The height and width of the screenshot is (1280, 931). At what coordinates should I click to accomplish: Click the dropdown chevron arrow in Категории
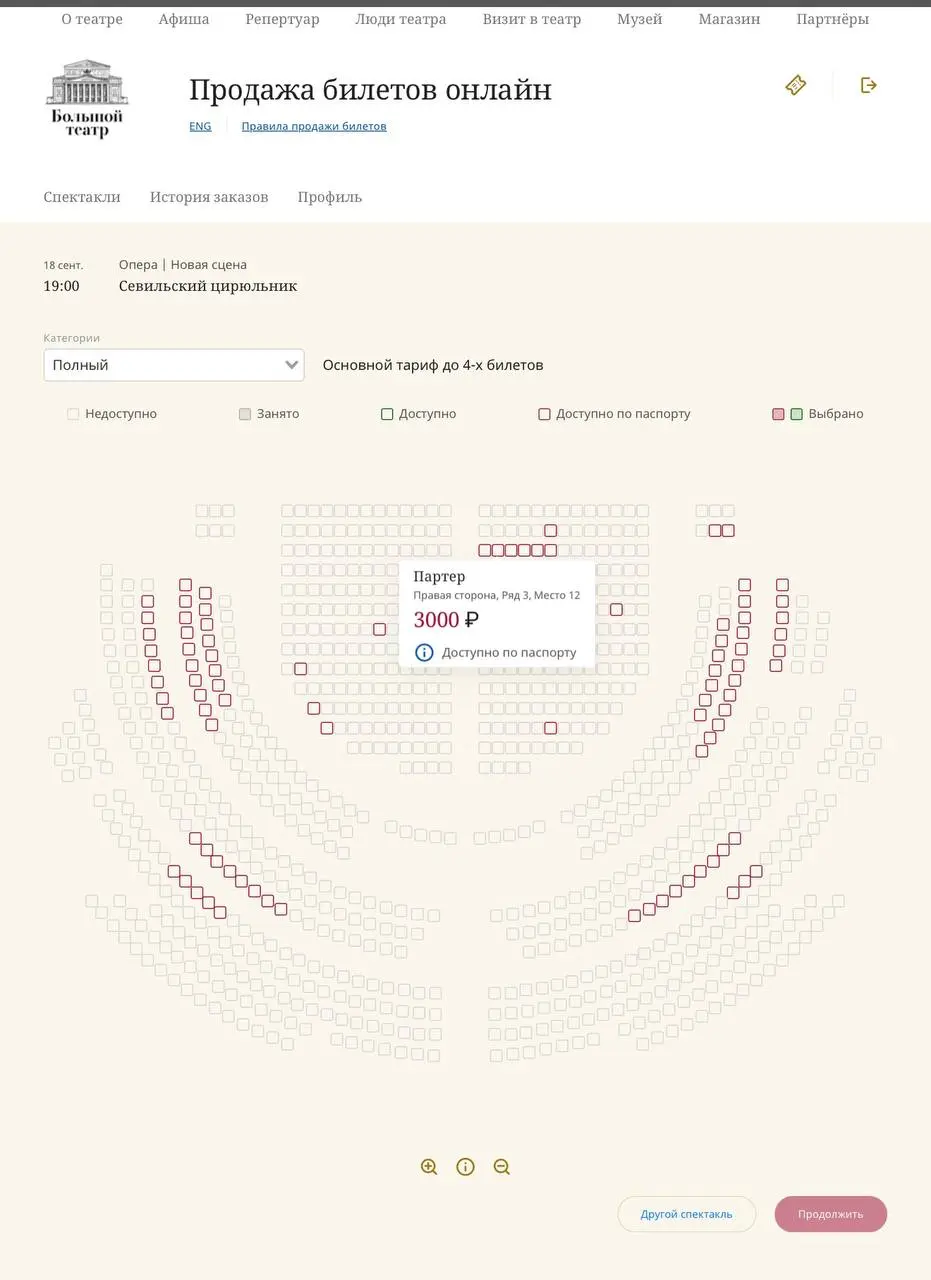(x=292, y=365)
